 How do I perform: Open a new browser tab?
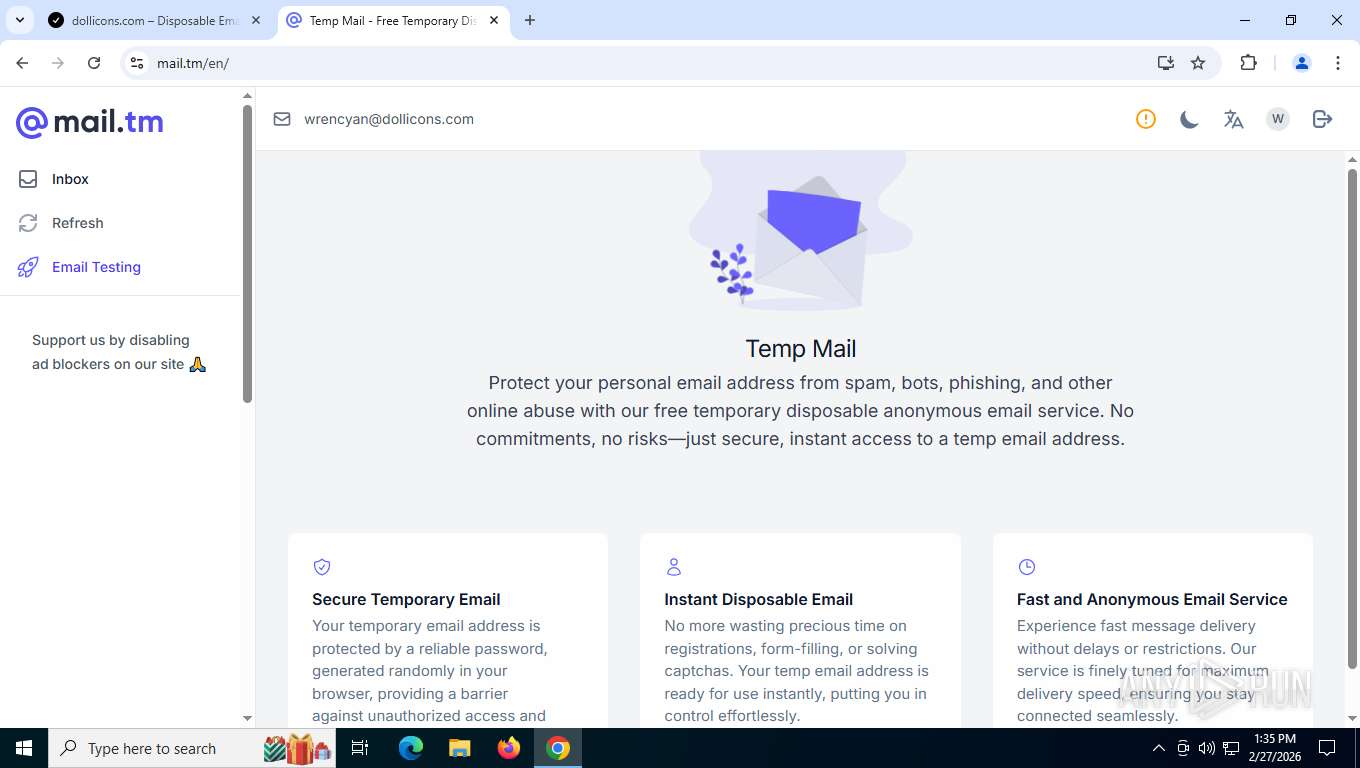(x=530, y=20)
